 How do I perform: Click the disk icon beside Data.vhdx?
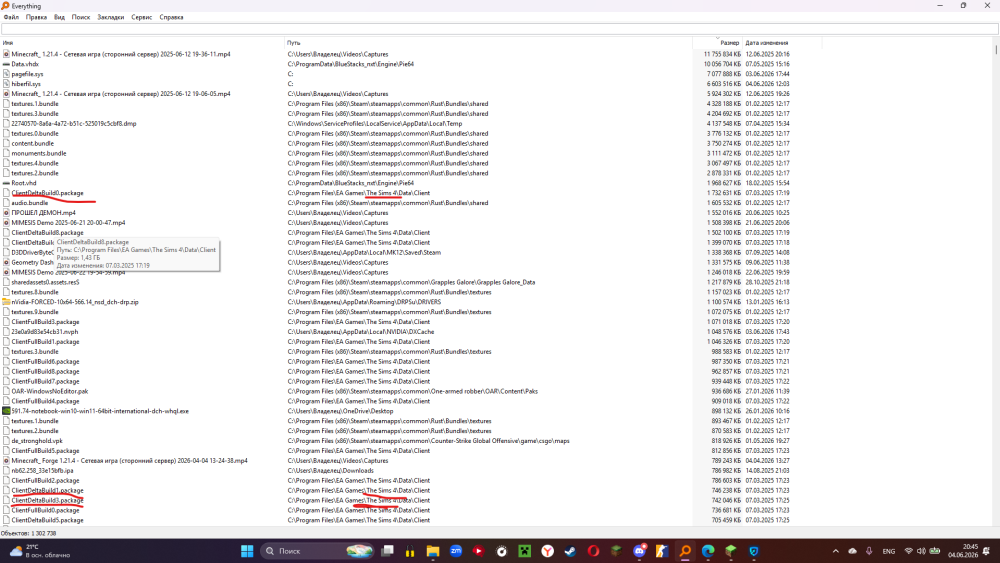(6, 64)
